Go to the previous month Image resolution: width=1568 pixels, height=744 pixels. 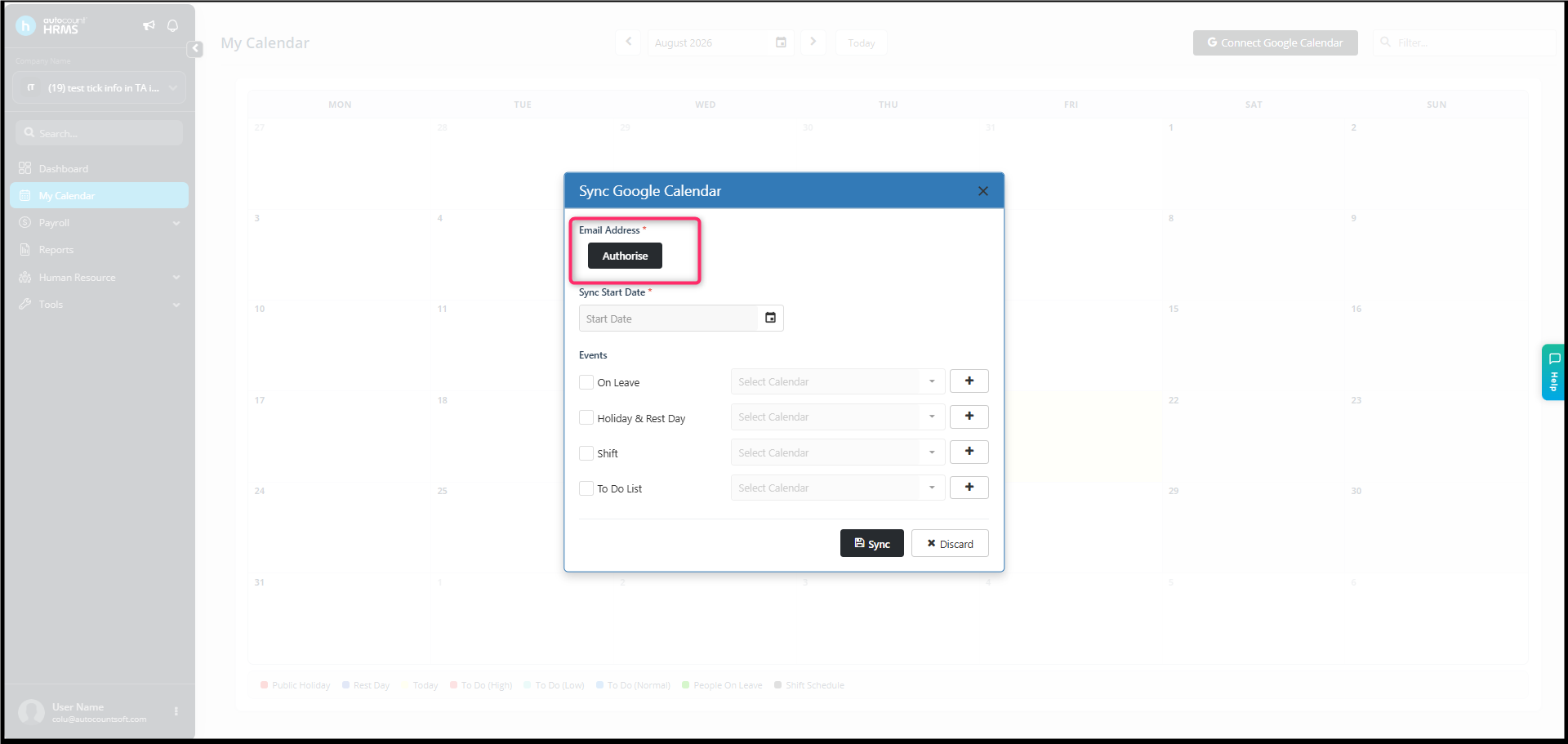pyautogui.click(x=628, y=42)
